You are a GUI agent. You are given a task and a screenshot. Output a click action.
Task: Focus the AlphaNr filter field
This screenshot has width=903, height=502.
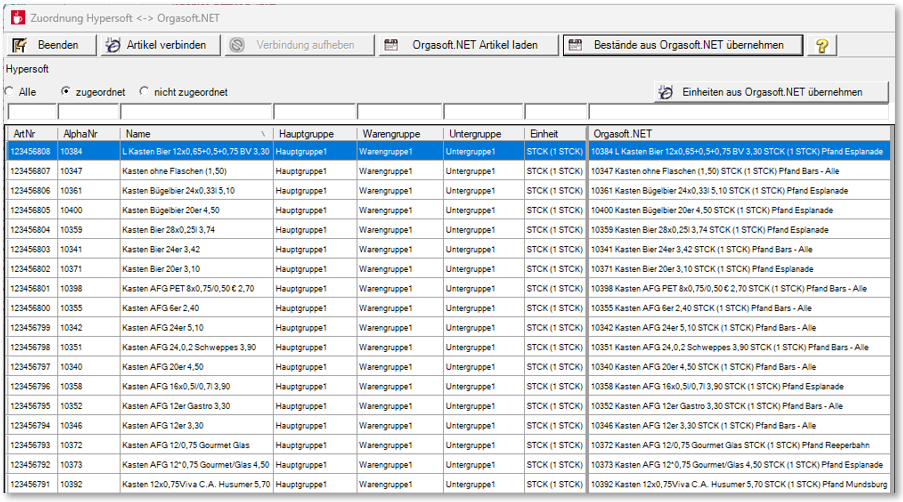88,112
